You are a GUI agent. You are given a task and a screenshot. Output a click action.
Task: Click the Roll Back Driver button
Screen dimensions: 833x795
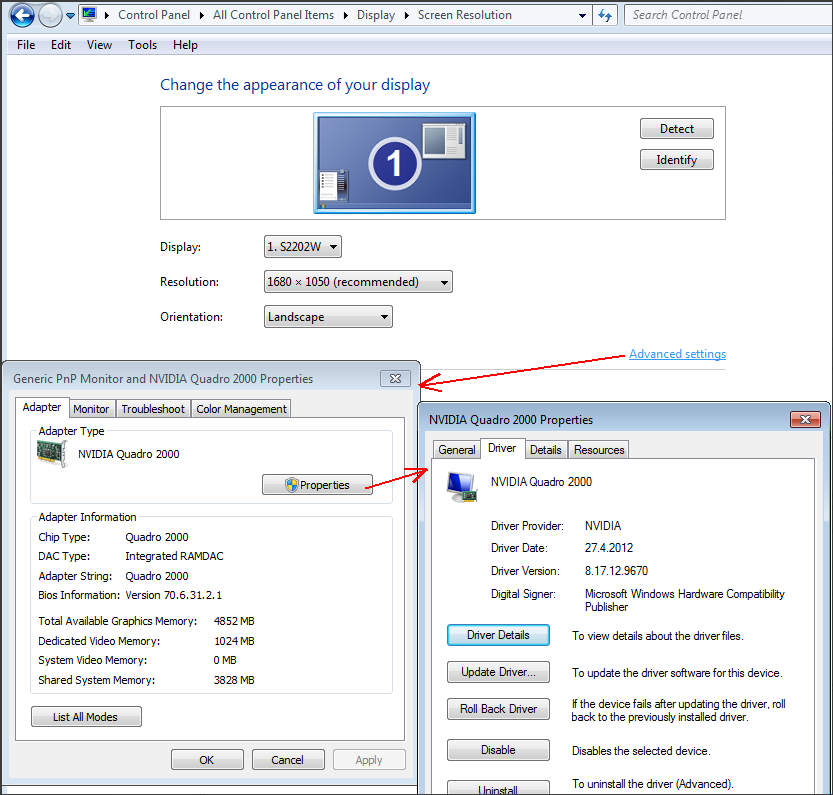tap(498, 709)
